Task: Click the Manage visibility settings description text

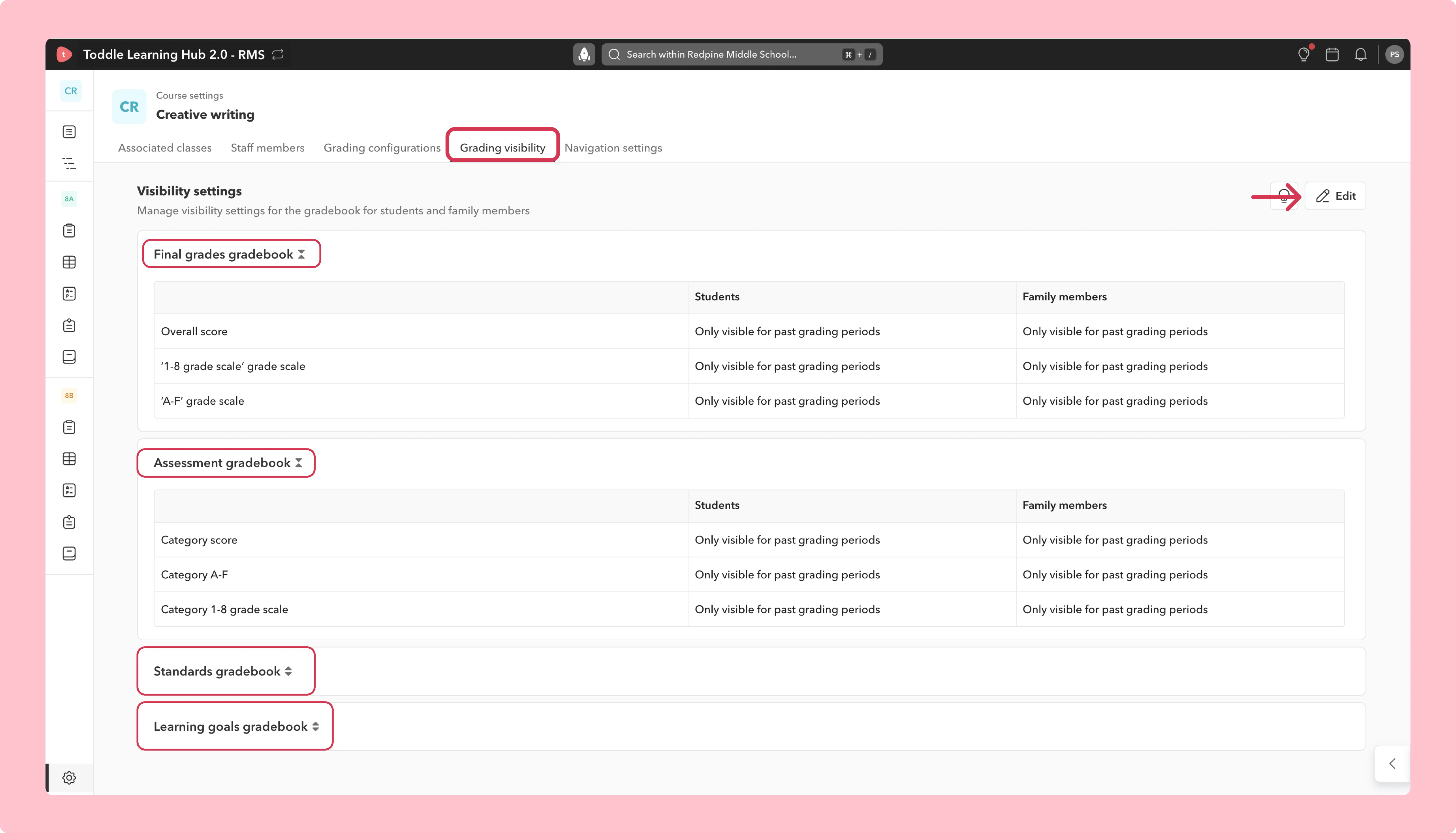Action: click(333, 211)
